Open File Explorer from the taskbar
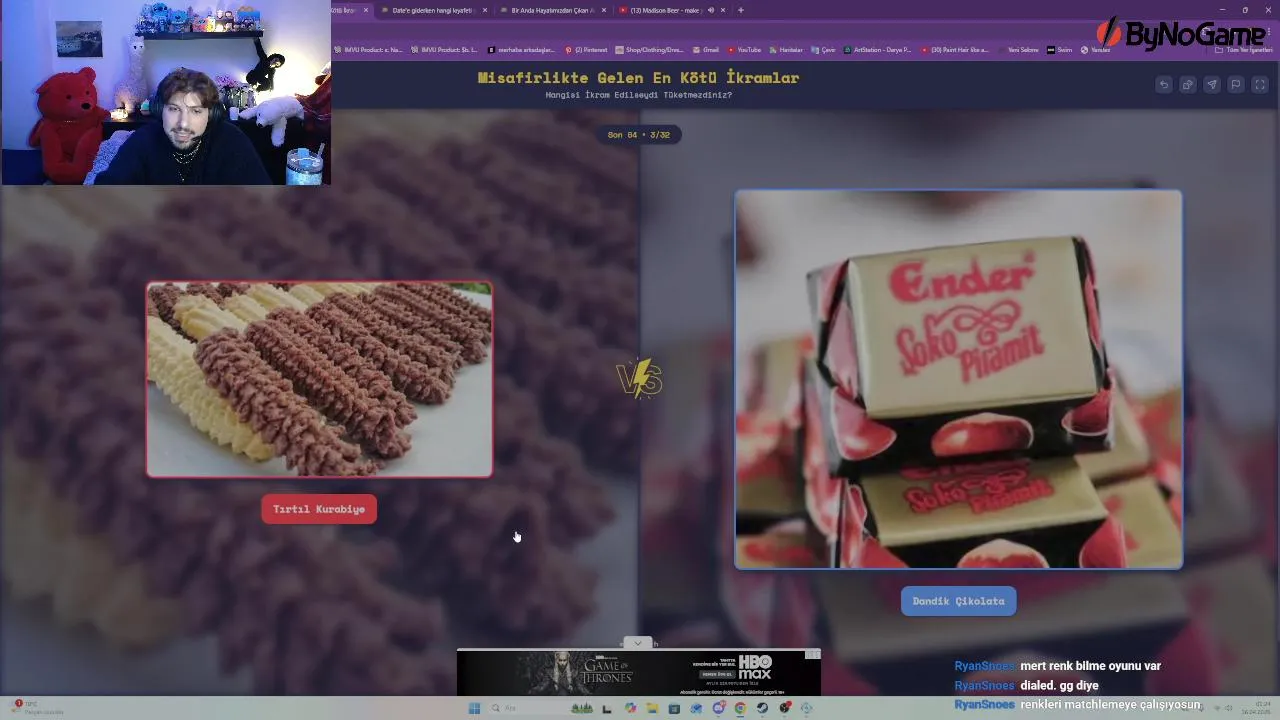1280x720 pixels. point(652,708)
